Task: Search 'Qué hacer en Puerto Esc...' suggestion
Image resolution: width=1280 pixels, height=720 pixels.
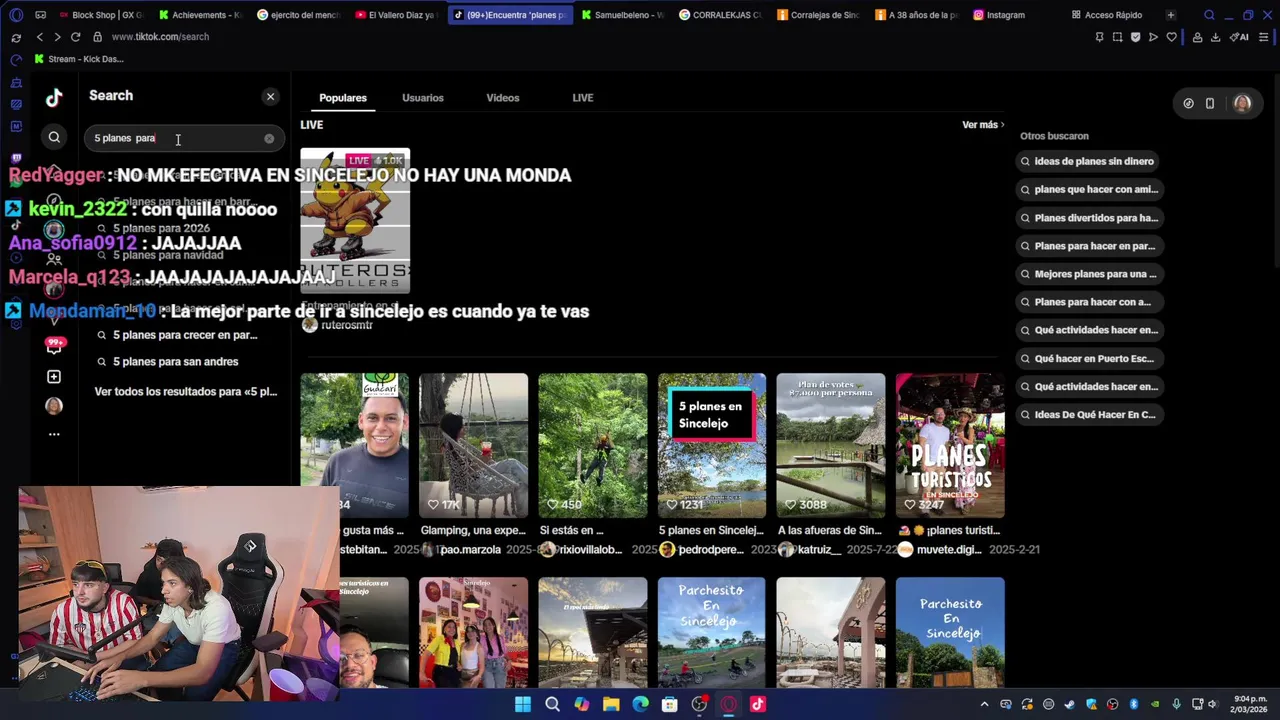Action: pos(1090,358)
